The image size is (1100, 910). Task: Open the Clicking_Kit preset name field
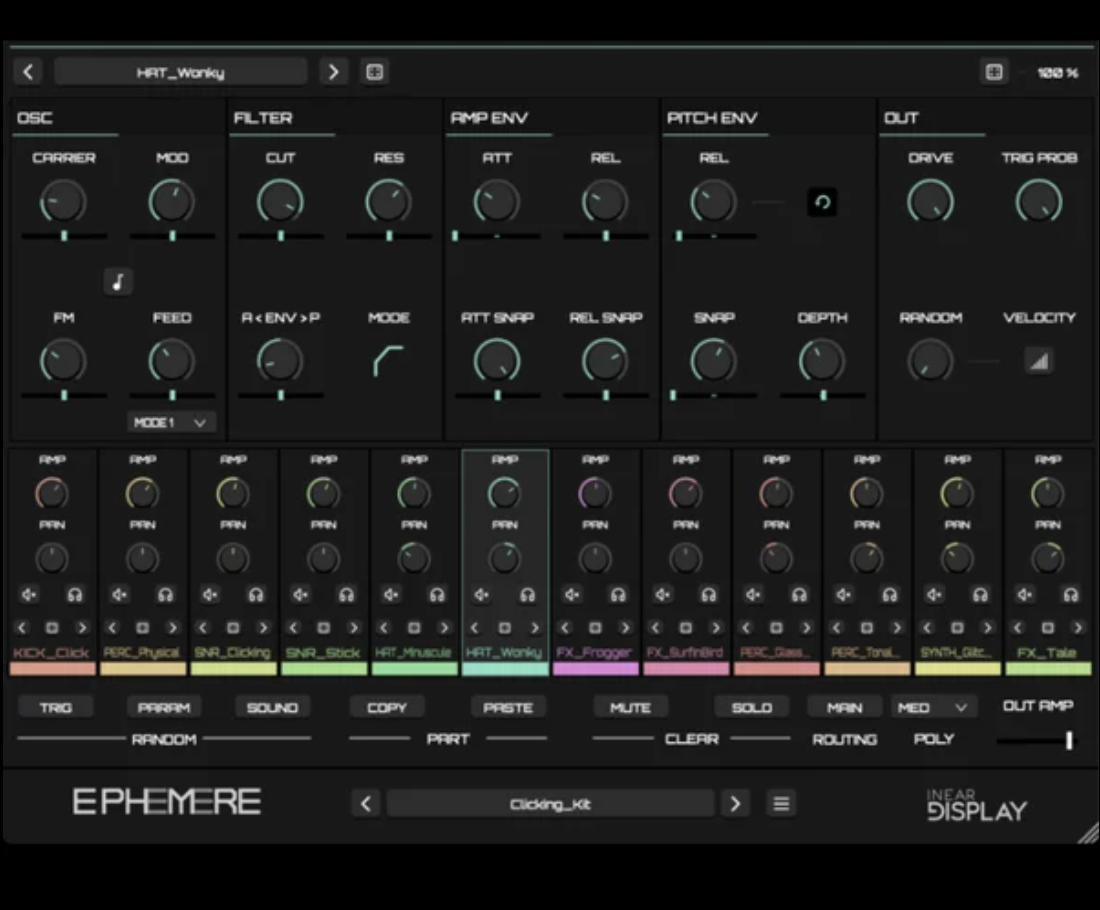click(550, 803)
